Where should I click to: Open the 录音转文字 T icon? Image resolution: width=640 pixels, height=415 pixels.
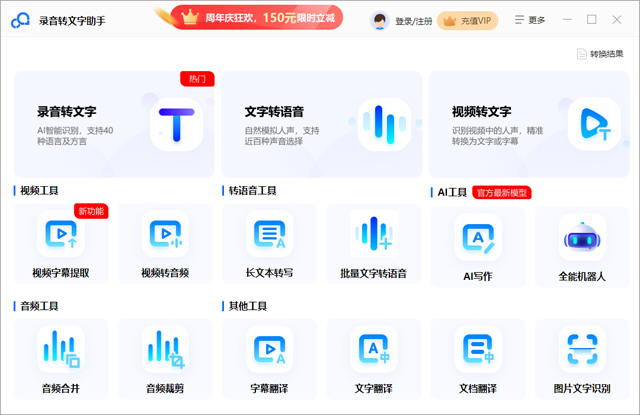(176, 124)
